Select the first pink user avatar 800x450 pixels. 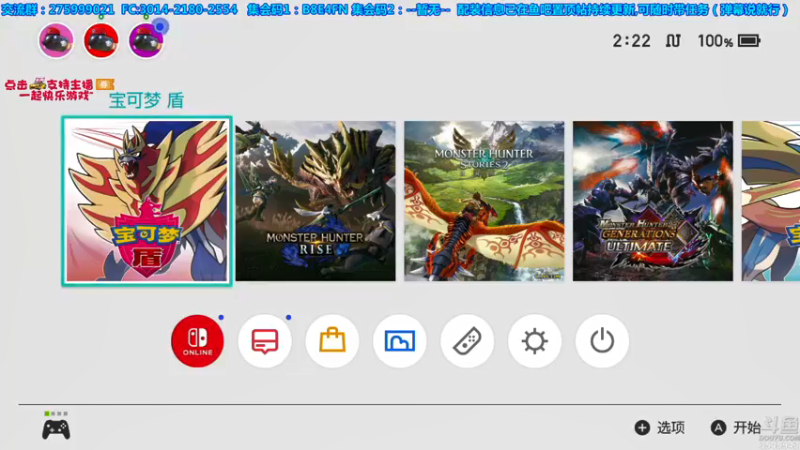coord(56,40)
